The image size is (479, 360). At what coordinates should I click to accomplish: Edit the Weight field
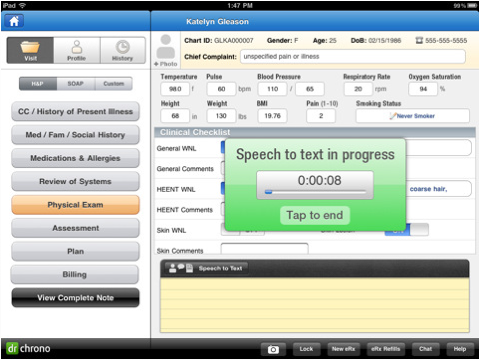(x=221, y=116)
